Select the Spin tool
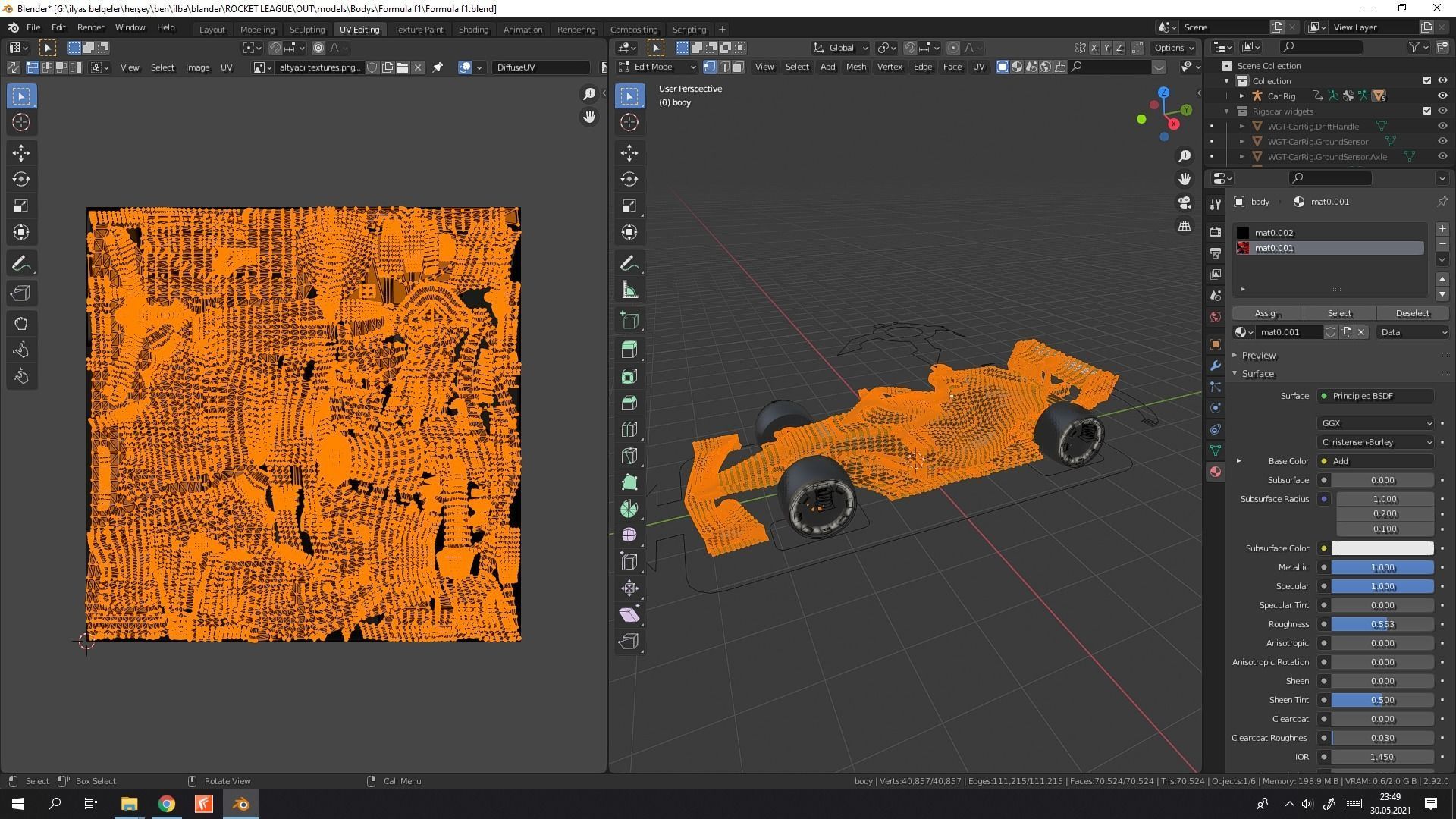Viewport: 1456px width, 819px height. (629, 510)
